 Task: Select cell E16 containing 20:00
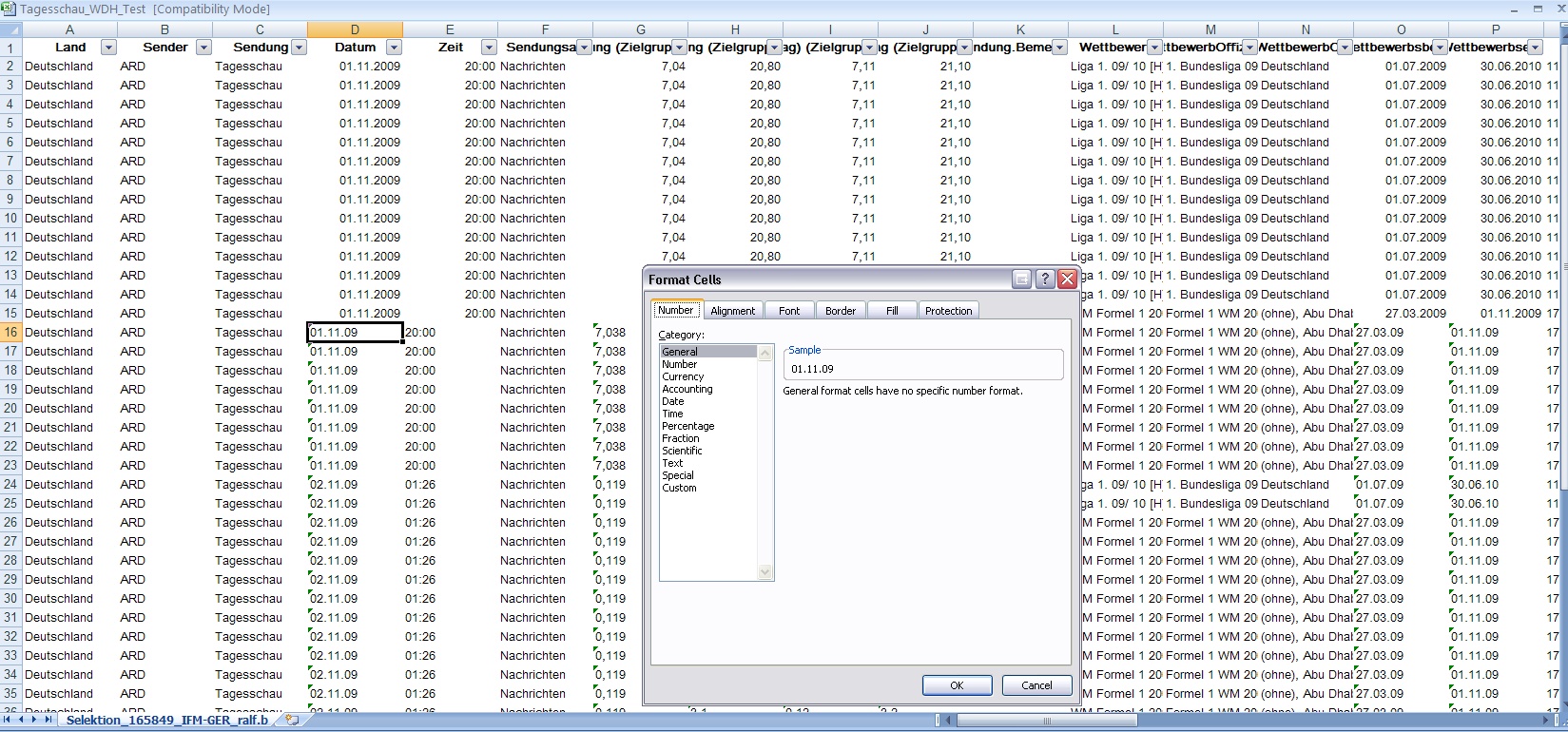[x=450, y=332]
